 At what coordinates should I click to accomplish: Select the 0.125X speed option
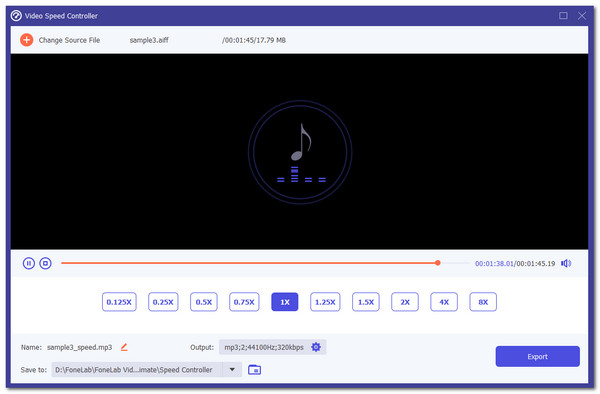119,302
